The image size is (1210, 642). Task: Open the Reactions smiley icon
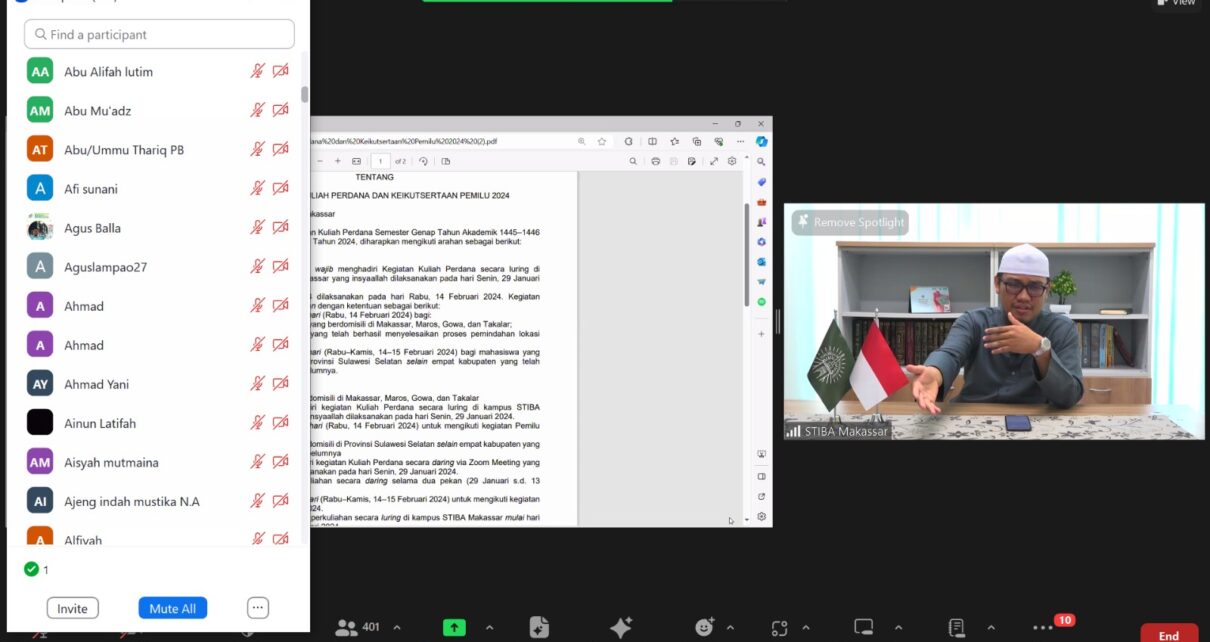pyautogui.click(x=704, y=628)
